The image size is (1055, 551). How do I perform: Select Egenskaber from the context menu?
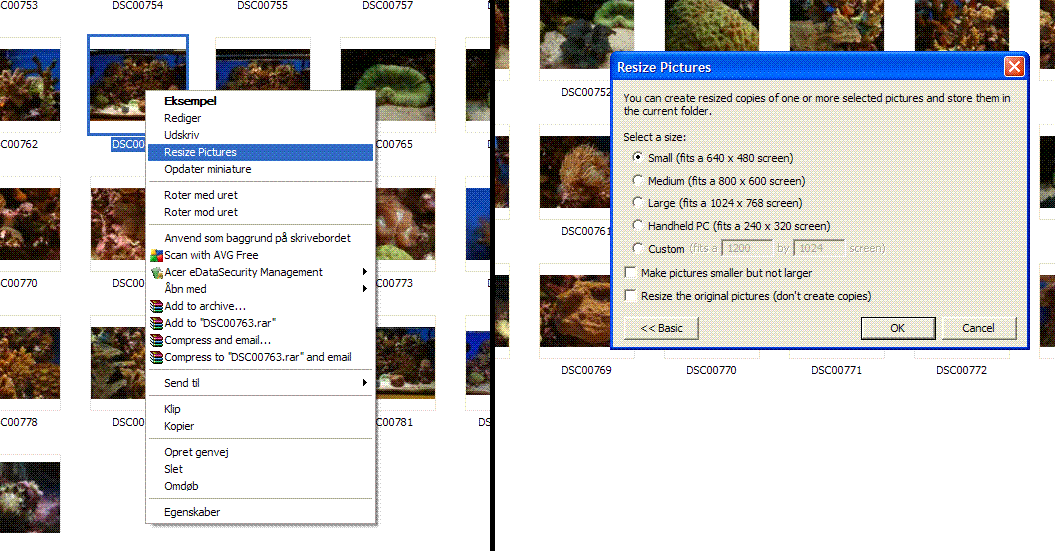(x=192, y=512)
